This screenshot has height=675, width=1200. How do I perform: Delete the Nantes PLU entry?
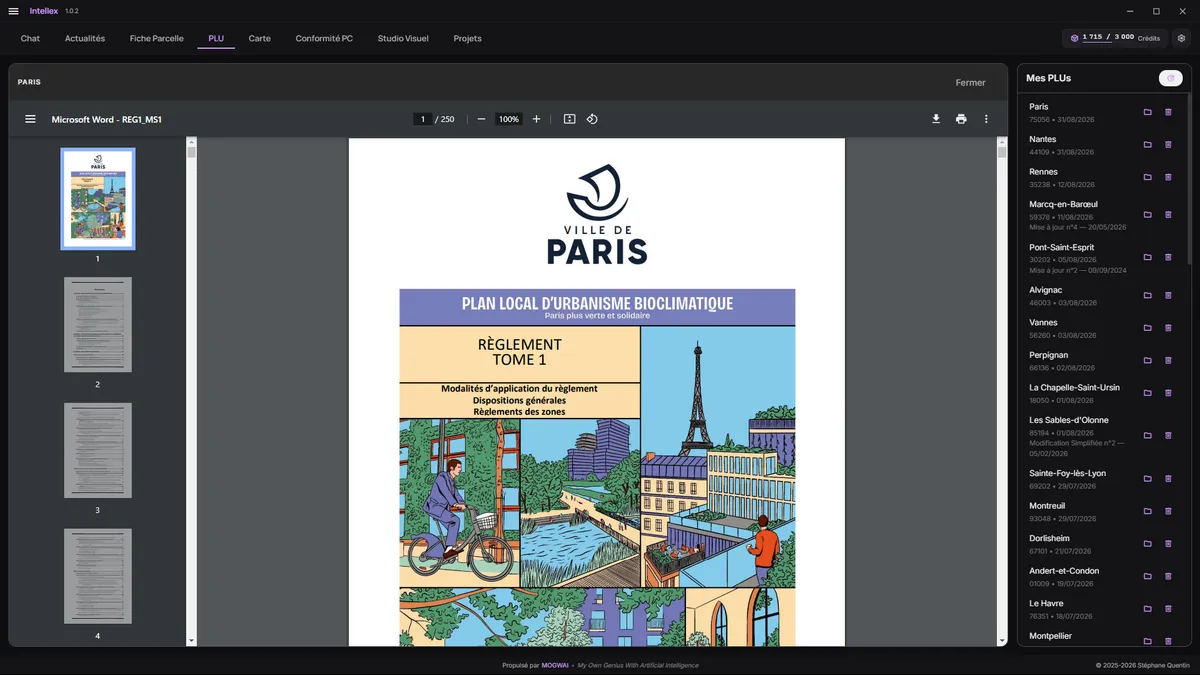pyautogui.click(x=1168, y=145)
